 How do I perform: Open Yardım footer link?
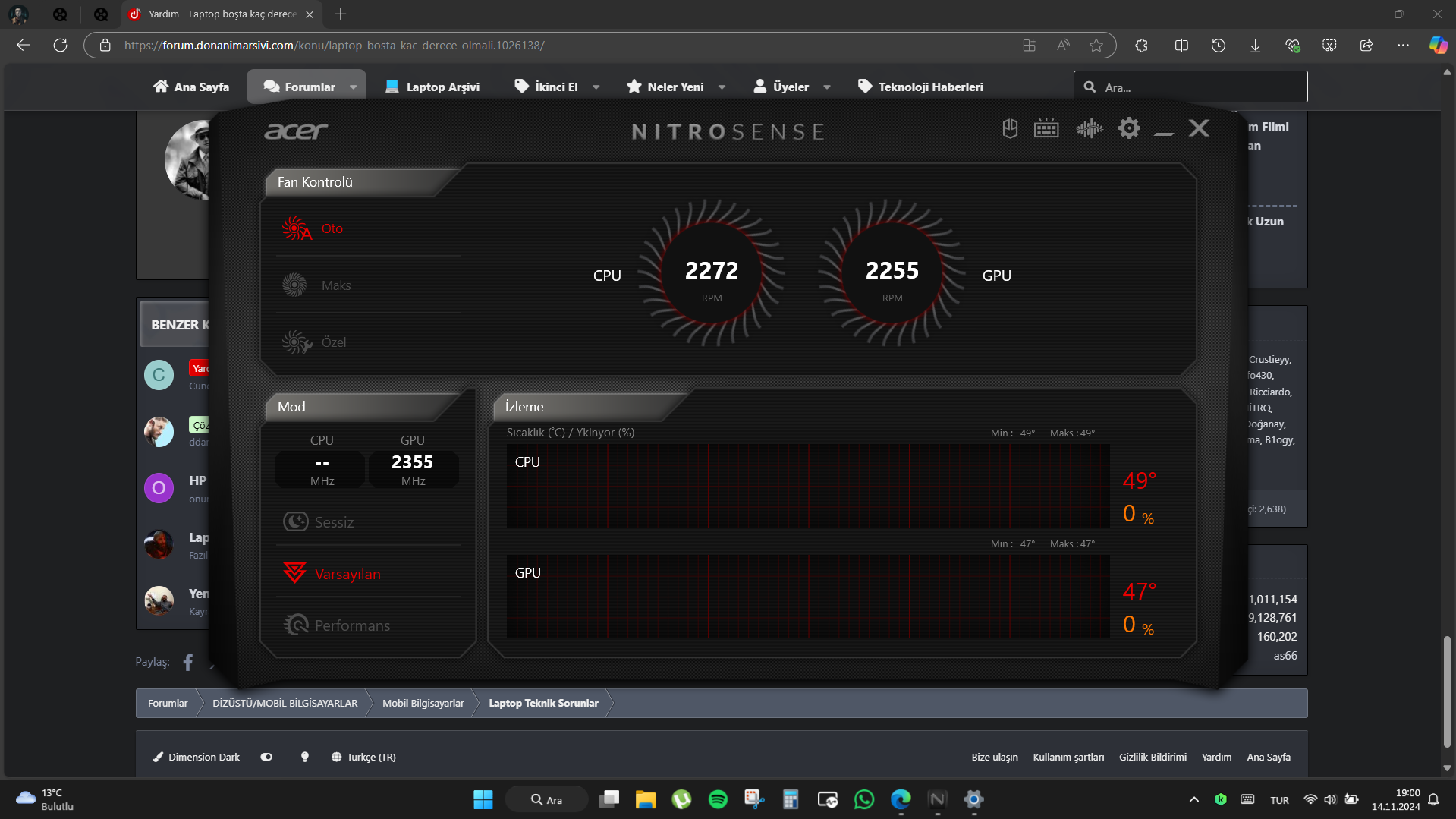[1216, 757]
